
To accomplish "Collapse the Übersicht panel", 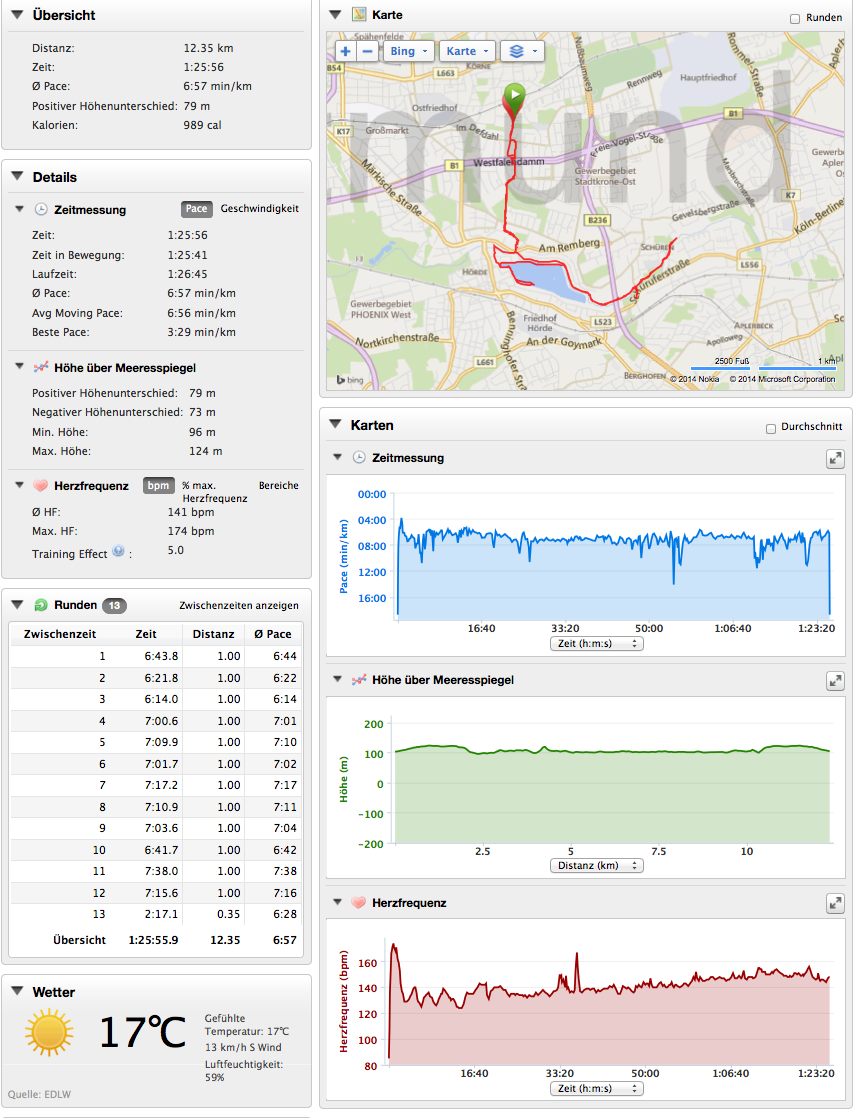I will [17, 16].
